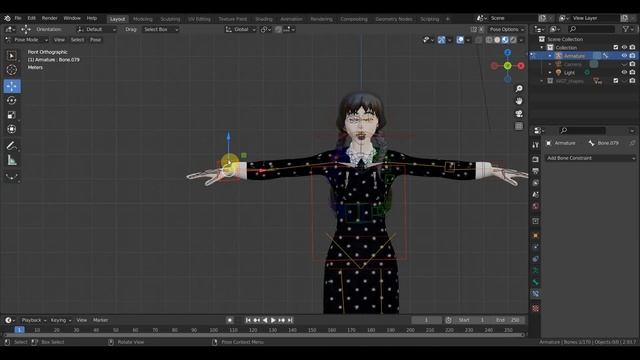The image size is (640, 360).
Task: Open the Keying dropdown in timeline
Action: [x=60, y=320]
